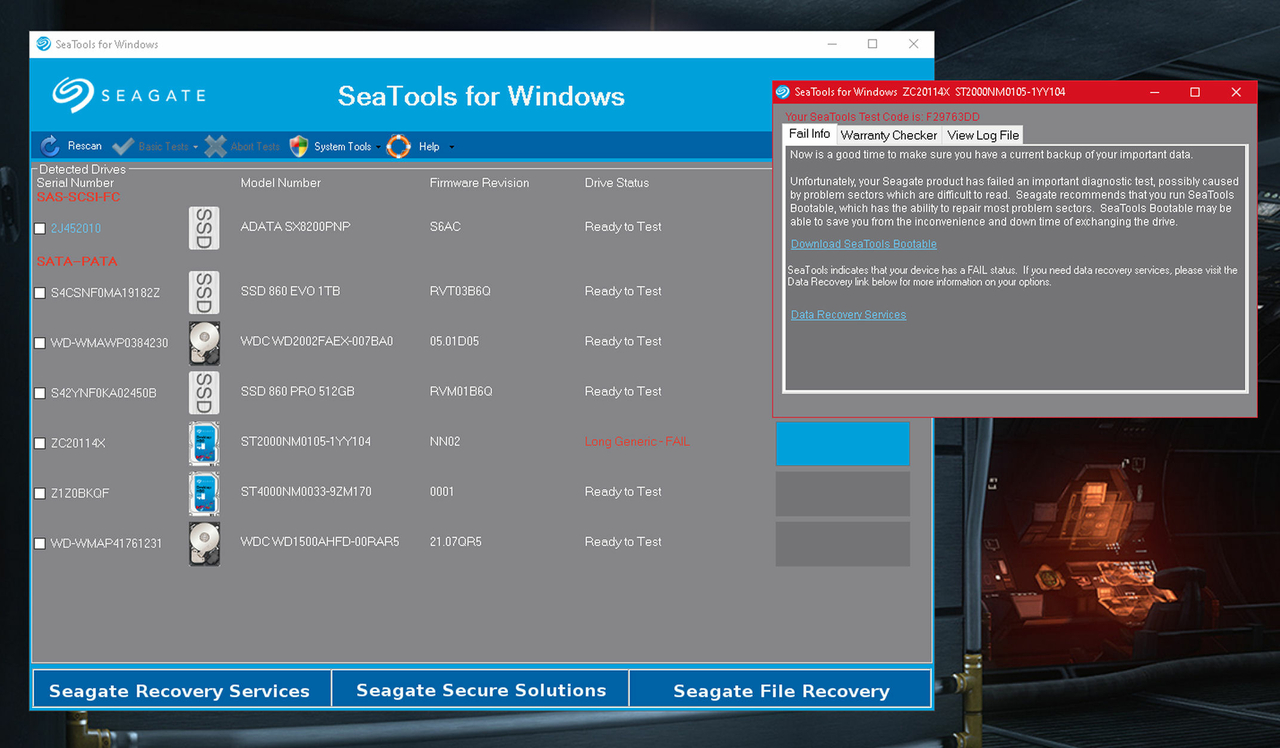Enable the checkbox for S42YNF0KA02450B
Screen dimensions: 1280x748
pyautogui.click(x=40, y=393)
